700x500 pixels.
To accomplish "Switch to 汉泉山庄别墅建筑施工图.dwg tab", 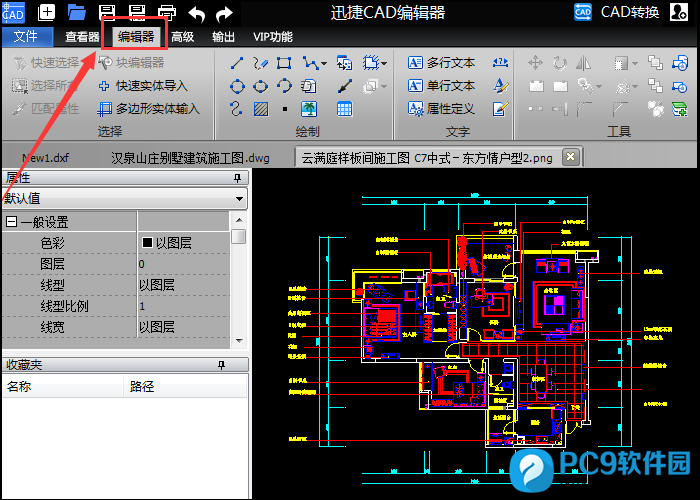I will pyautogui.click(x=190, y=158).
